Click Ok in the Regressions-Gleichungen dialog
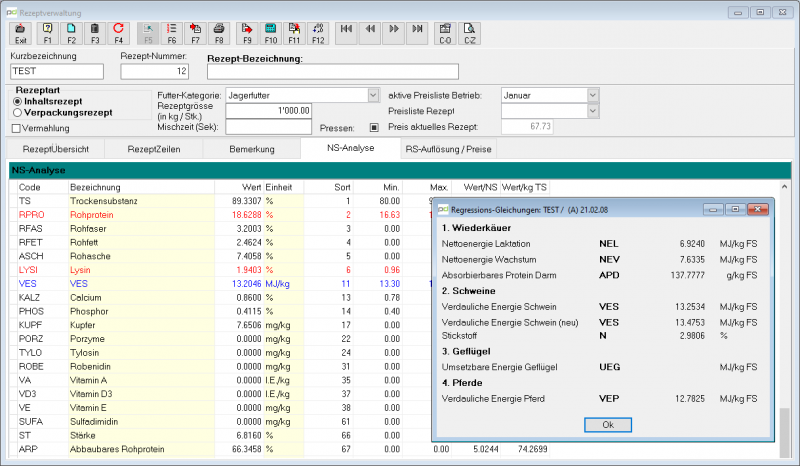800x466 pixels. tap(608, 425)
